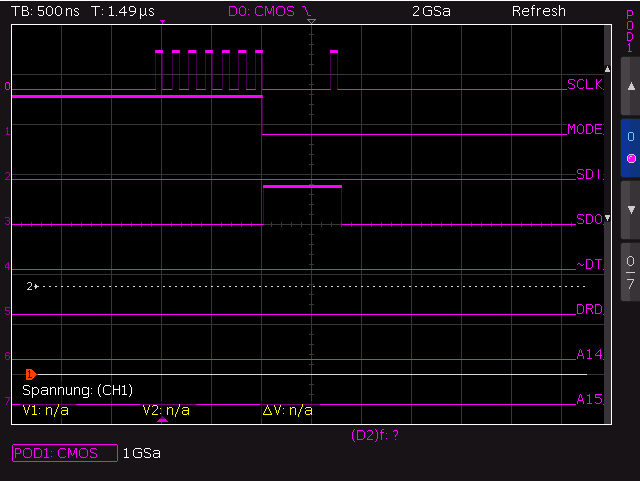
Task: Select the A14 channel label
Action: point(589,354)
